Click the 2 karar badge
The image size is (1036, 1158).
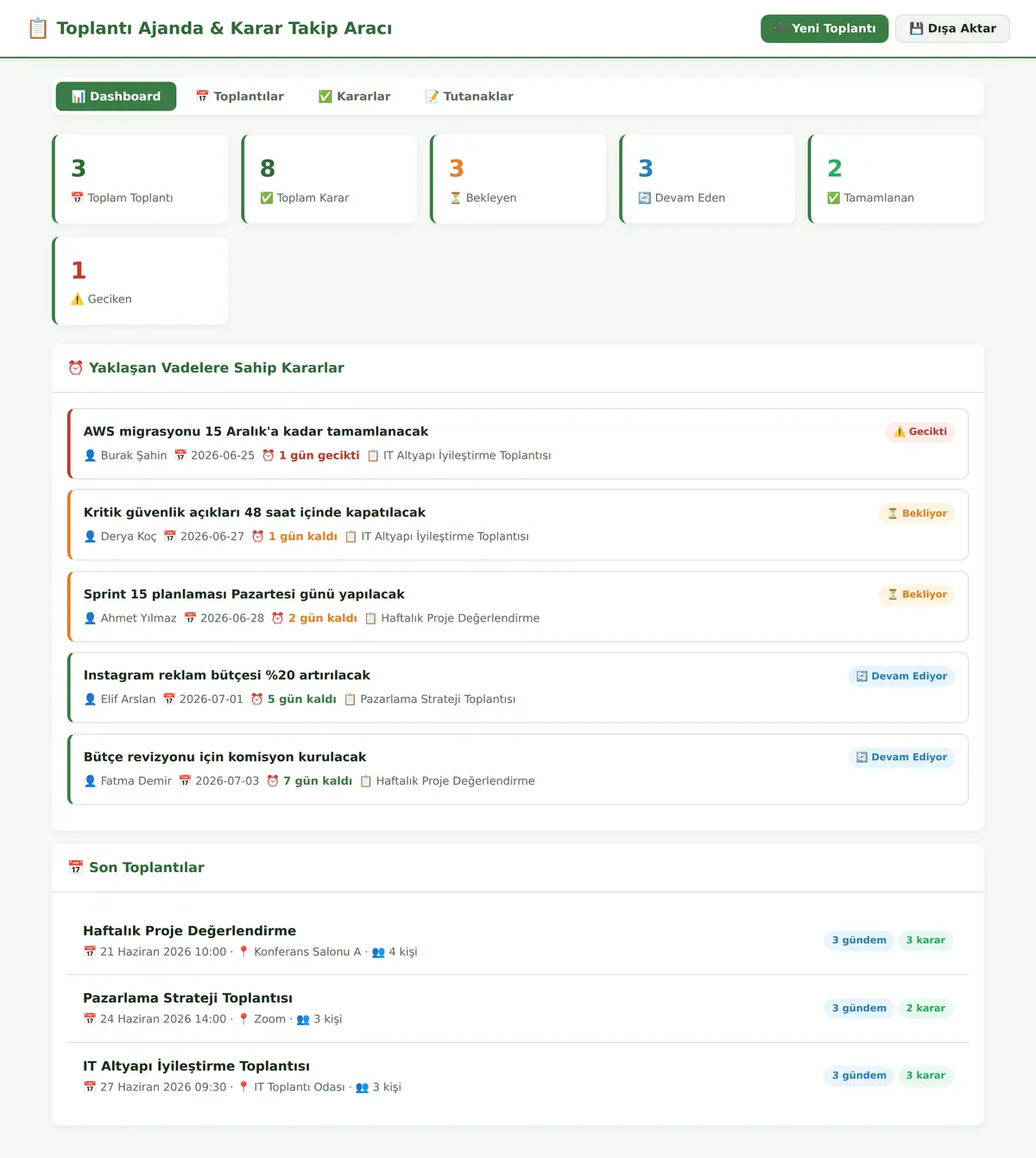925,1009
